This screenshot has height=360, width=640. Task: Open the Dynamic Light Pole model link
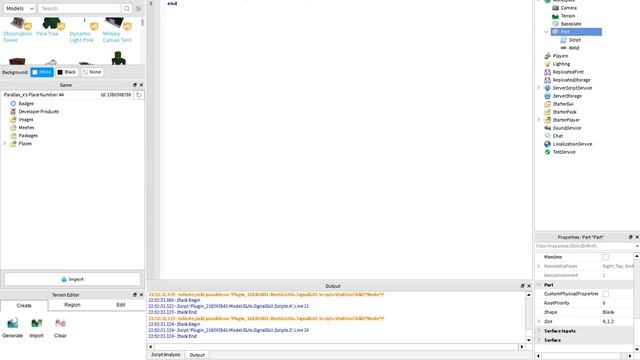tap(81, 37)
